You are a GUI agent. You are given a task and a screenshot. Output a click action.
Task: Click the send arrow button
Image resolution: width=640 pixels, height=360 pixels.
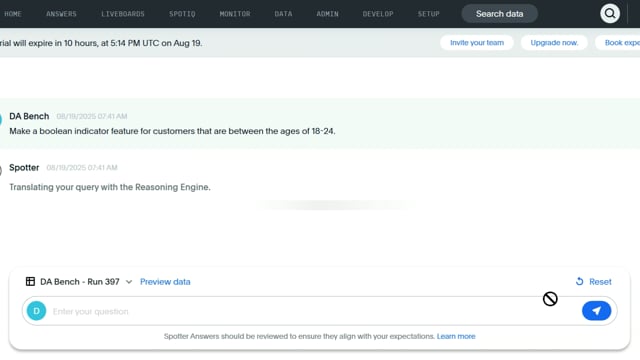(x=596, y=311)
